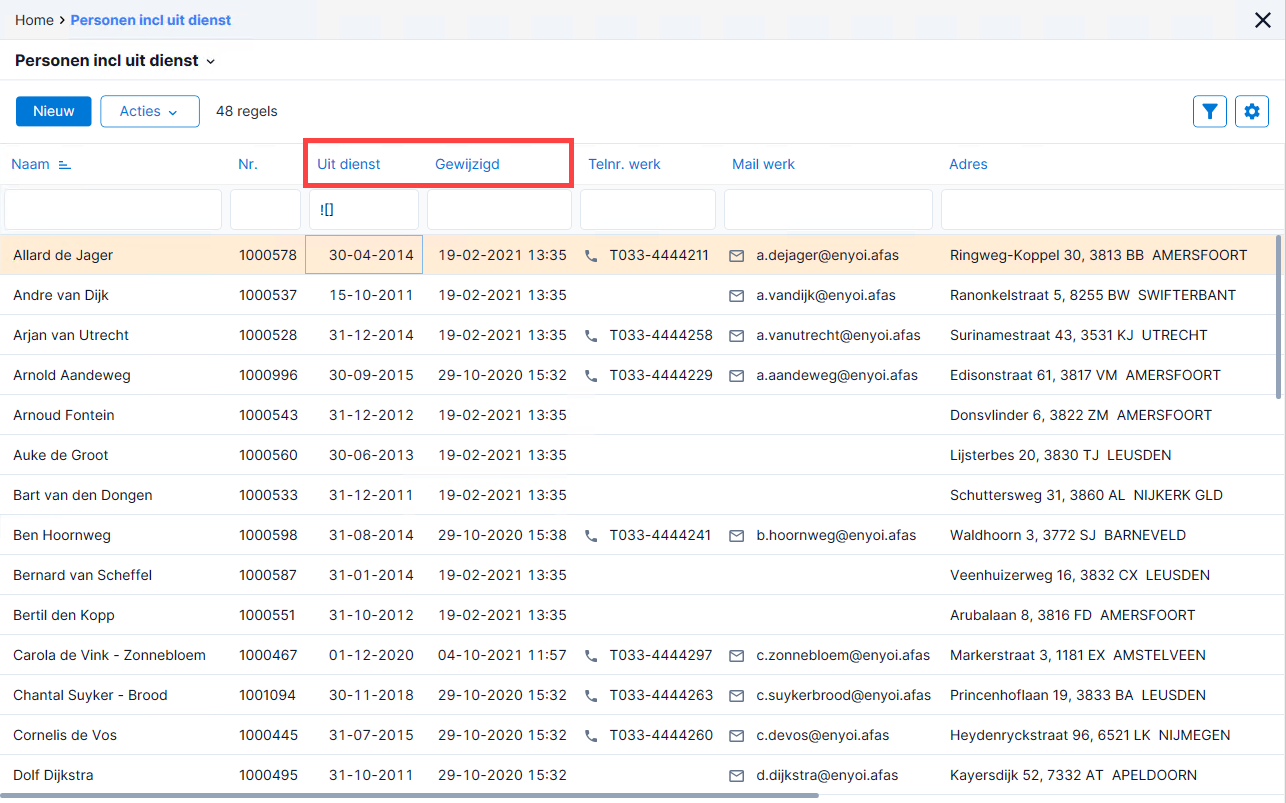Sort by the Gewijzigd column header
This screenshot has height=803, width=1286.
click(467, 164)
